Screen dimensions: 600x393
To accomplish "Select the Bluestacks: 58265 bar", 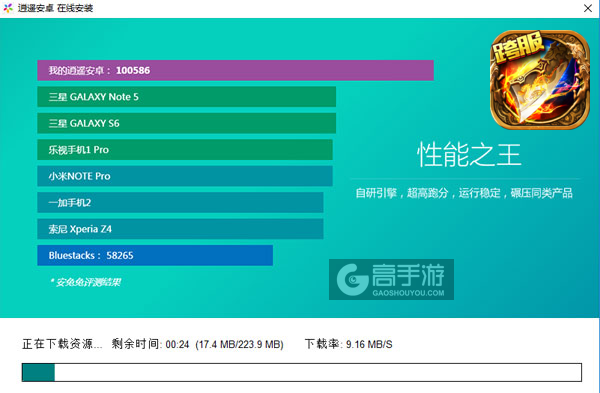I will (155, 255).
